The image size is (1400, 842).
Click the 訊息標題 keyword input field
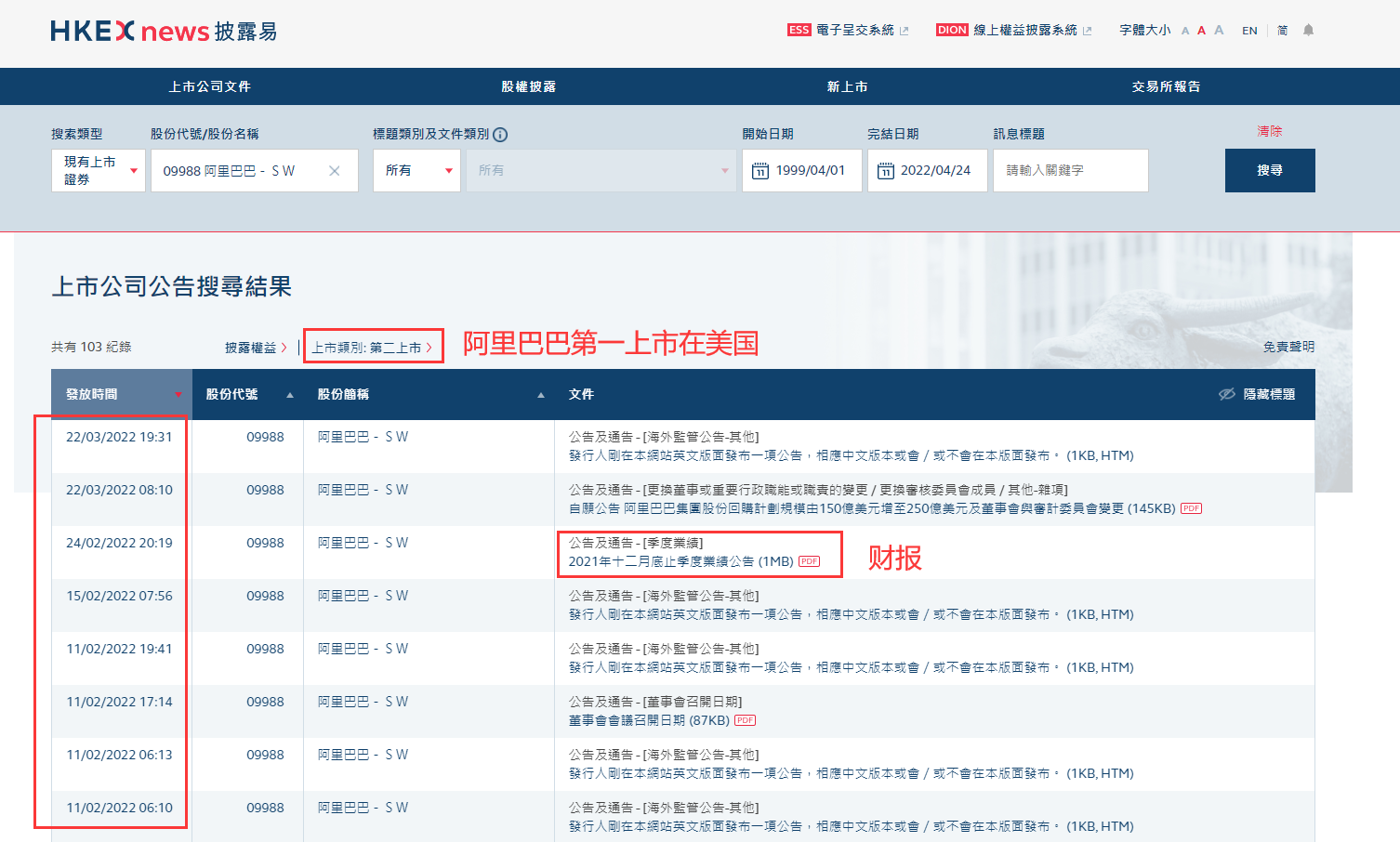click(1071, 170)
